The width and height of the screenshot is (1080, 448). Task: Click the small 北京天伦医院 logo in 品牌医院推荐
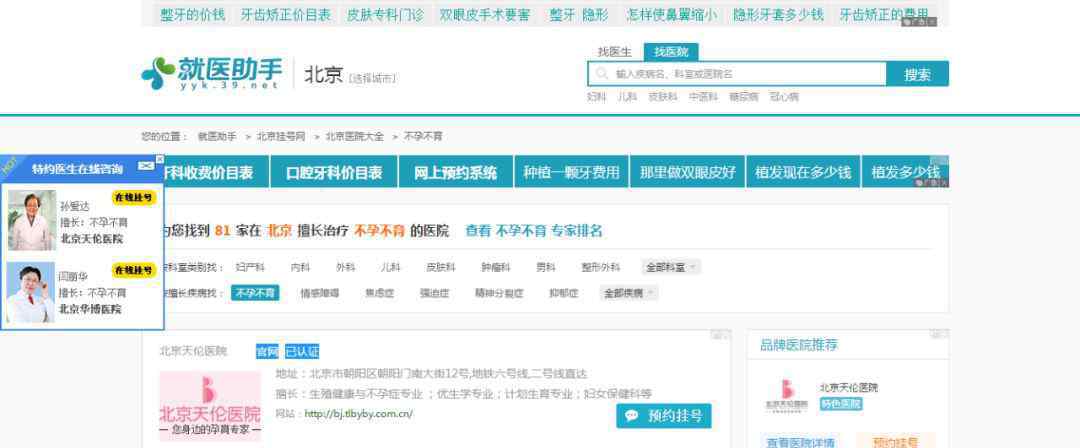(786, 396)
